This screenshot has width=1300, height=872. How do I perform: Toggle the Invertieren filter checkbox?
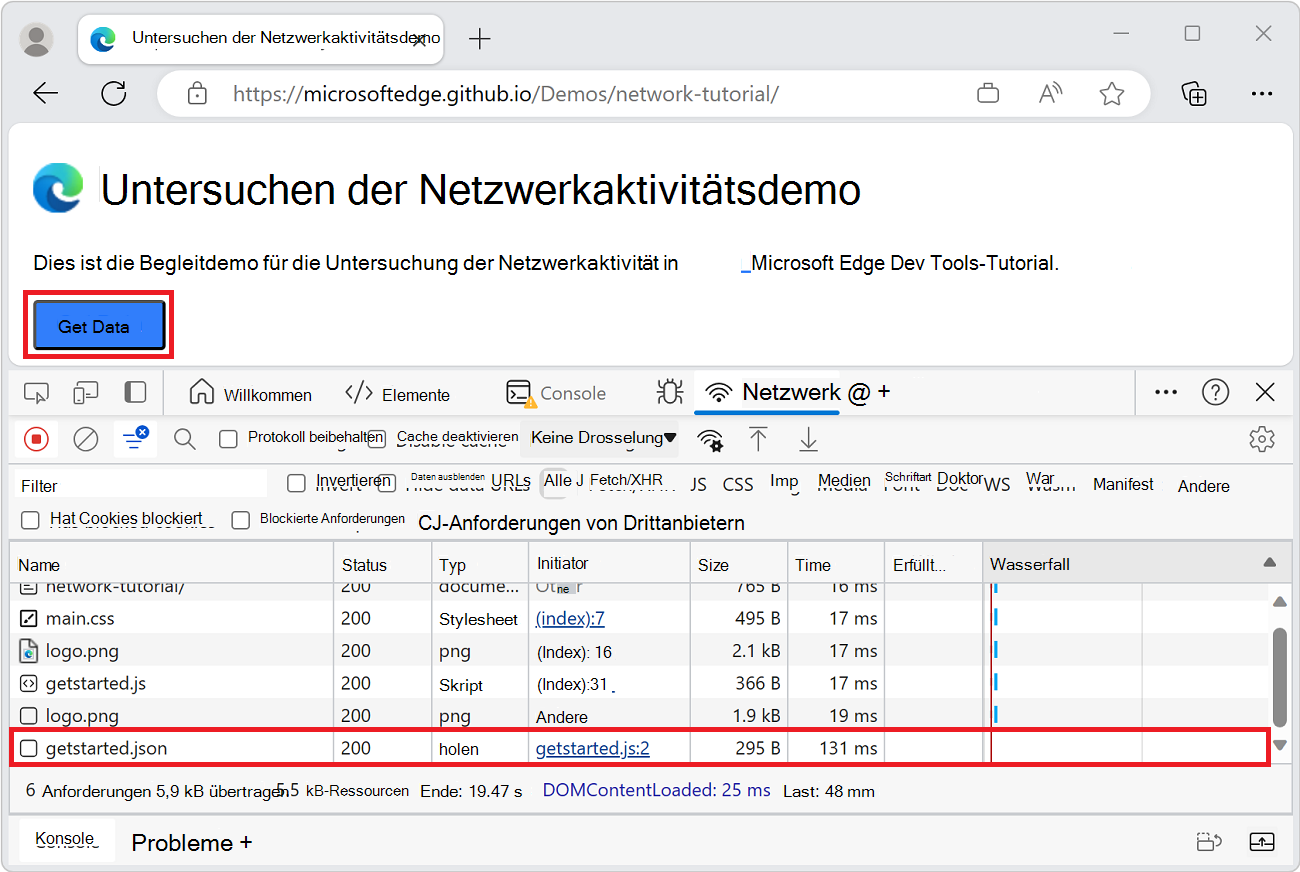pyautogui.click(x=296, y=483)
